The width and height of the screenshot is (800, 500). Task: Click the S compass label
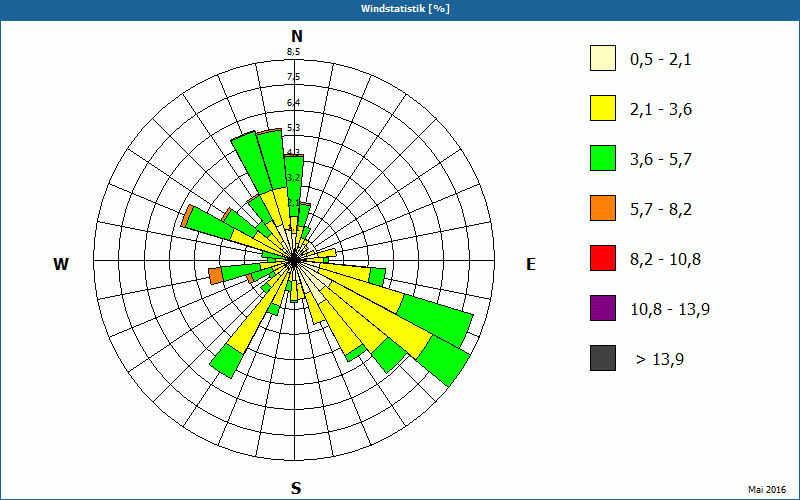296,488
